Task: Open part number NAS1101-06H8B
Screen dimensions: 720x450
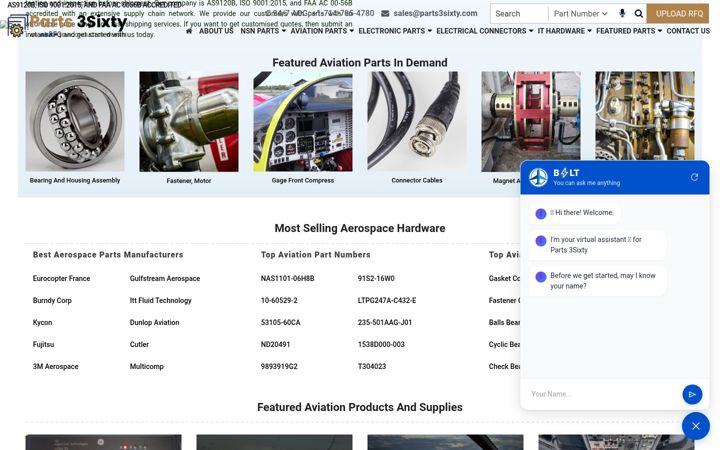Action: point(287,278)
